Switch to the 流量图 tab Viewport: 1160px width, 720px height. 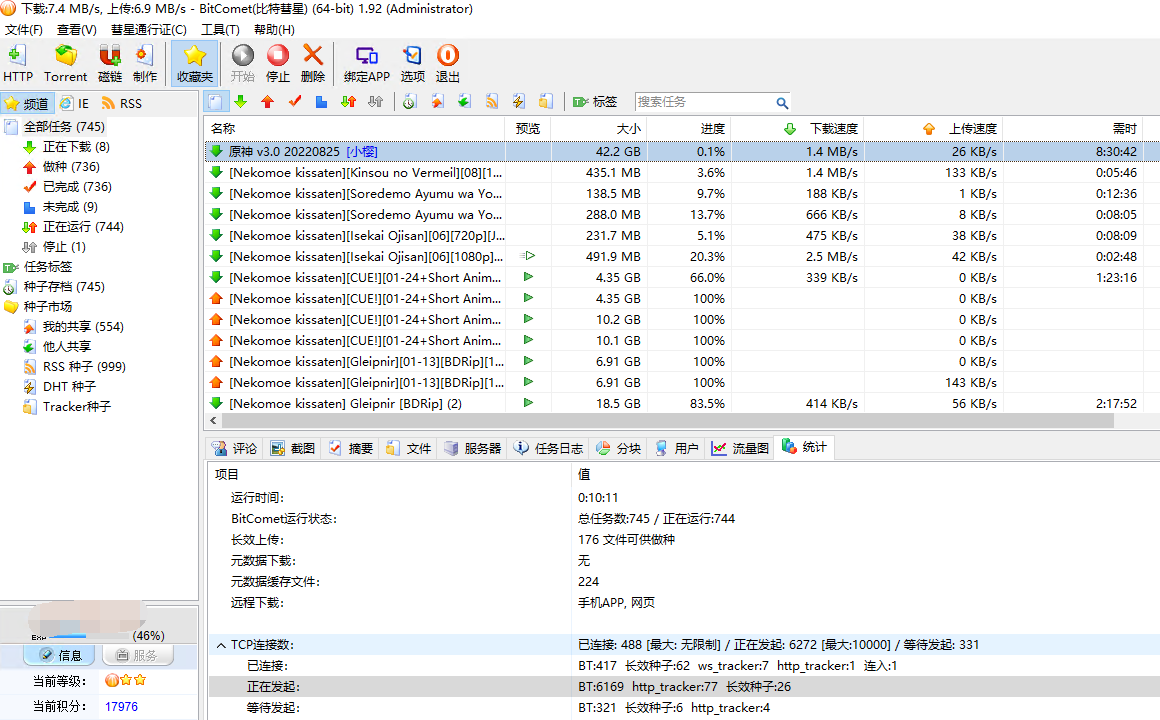740,448
